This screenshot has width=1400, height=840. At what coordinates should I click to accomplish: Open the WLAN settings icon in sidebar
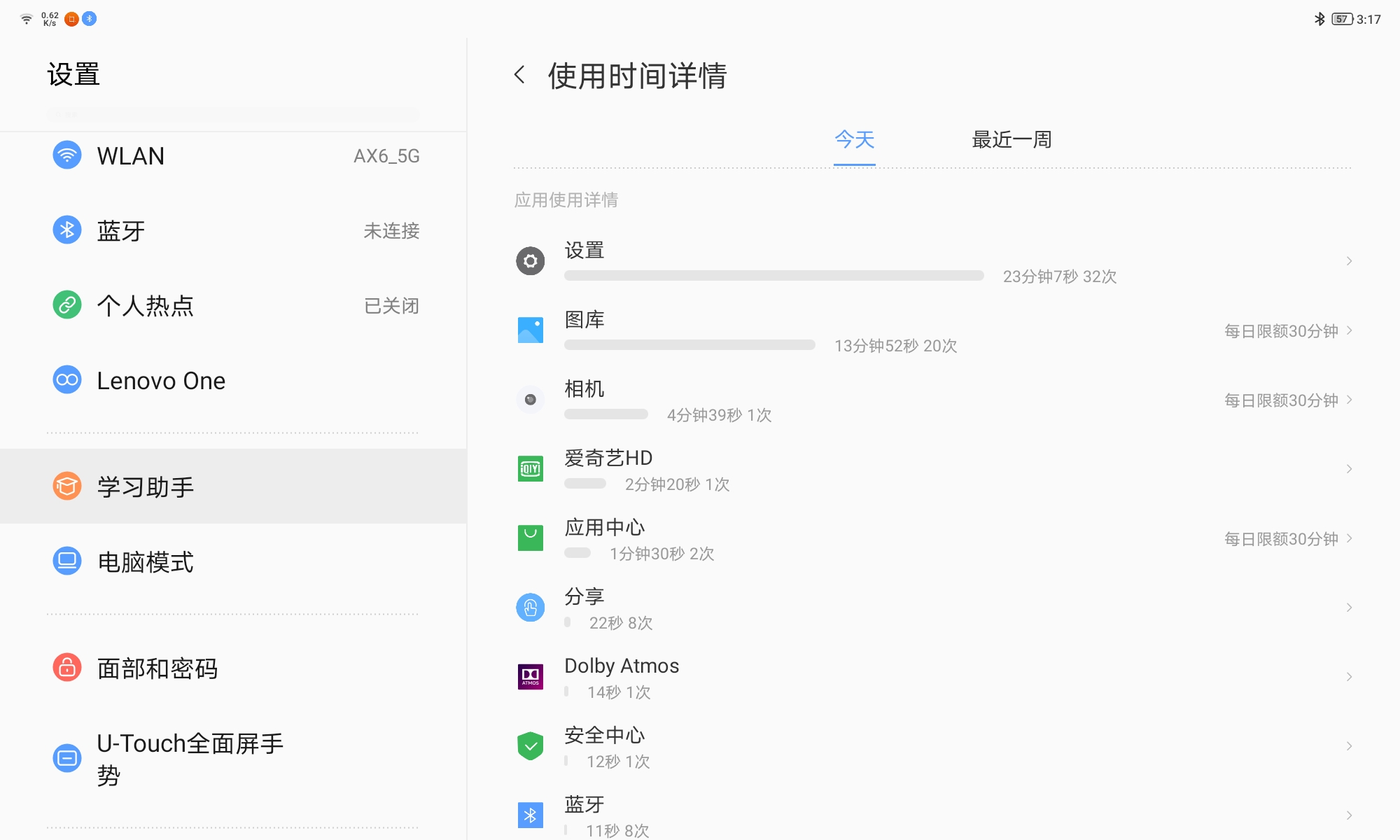pyautogui.click(x=66, y=155)
